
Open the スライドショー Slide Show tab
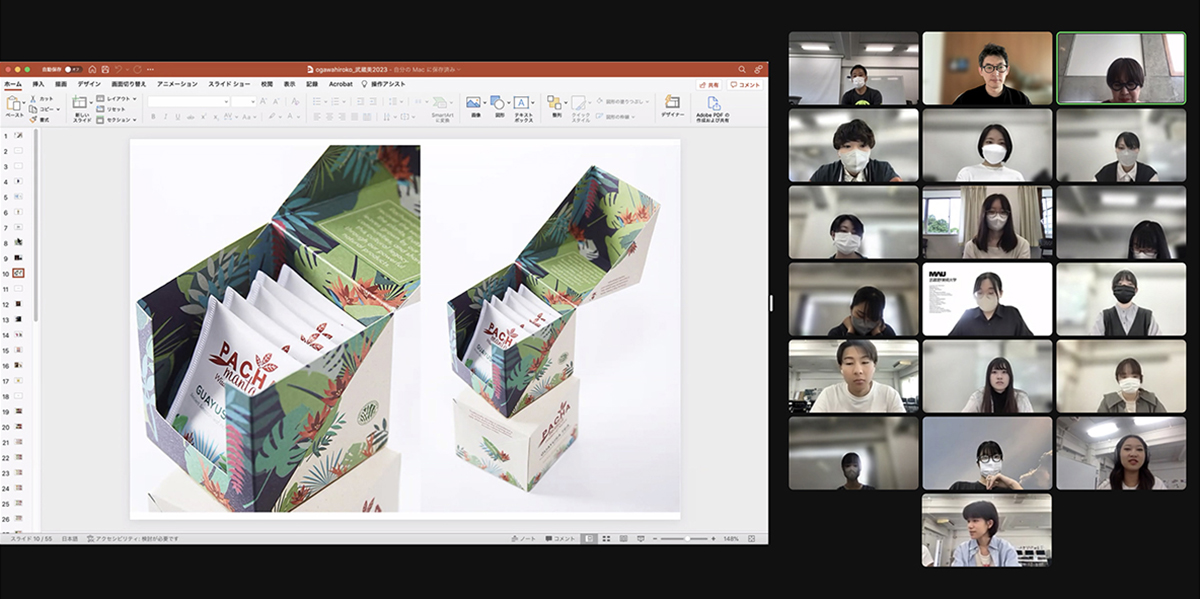click(229, 85)
